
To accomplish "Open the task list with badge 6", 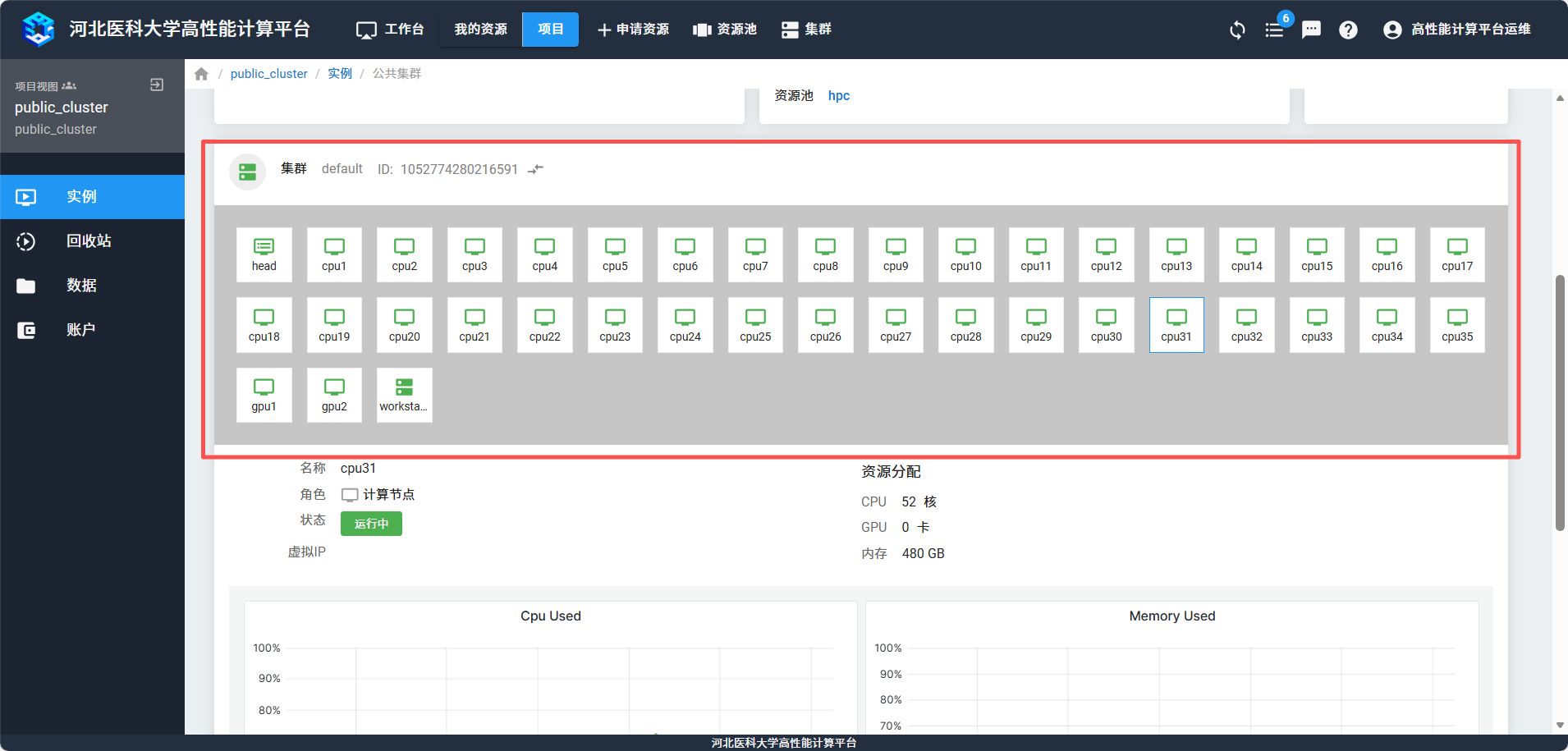I will [1275, 30].
